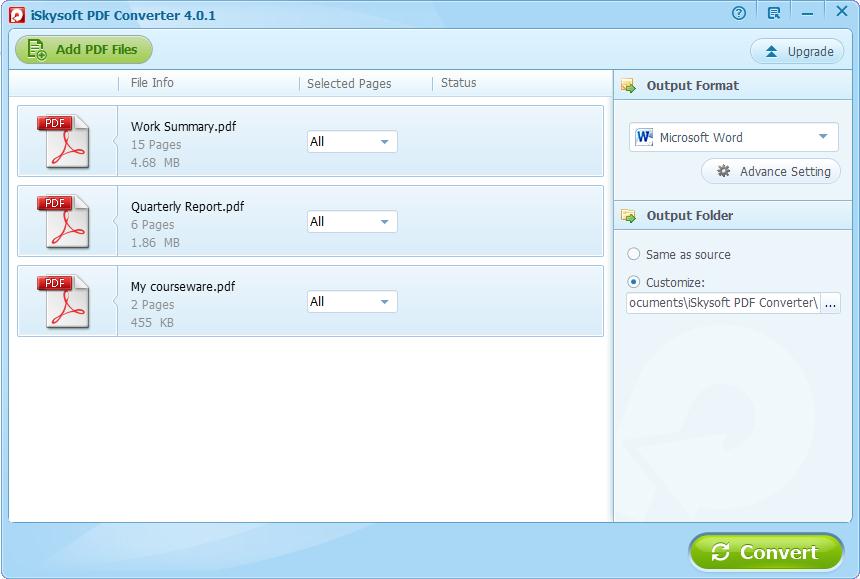Click the Upgrade button
The image size is (860, 579).
pyautogui.click(x=797, y=52)
